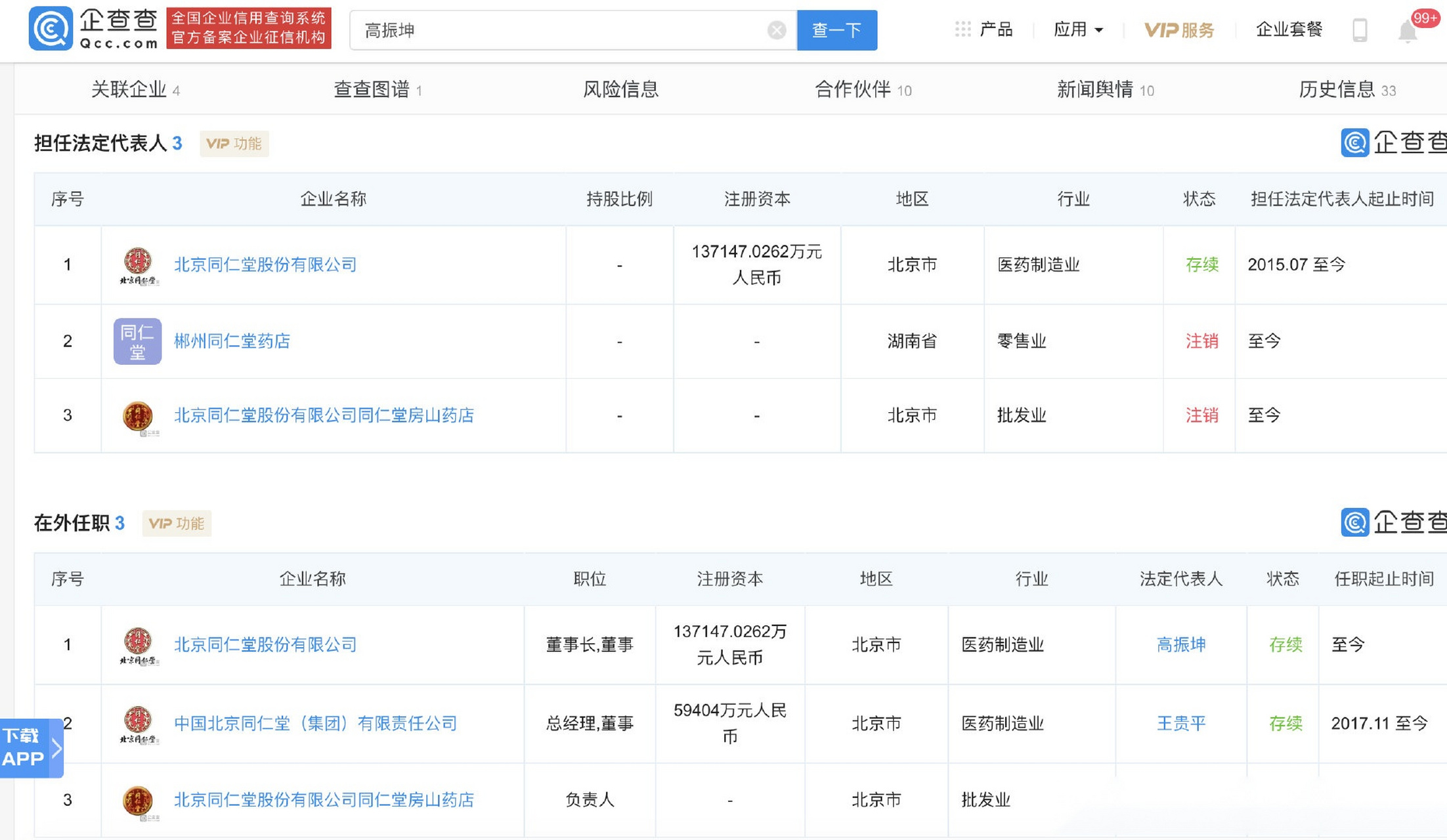Focus the search box containing 高振坤

coord(573,30)
